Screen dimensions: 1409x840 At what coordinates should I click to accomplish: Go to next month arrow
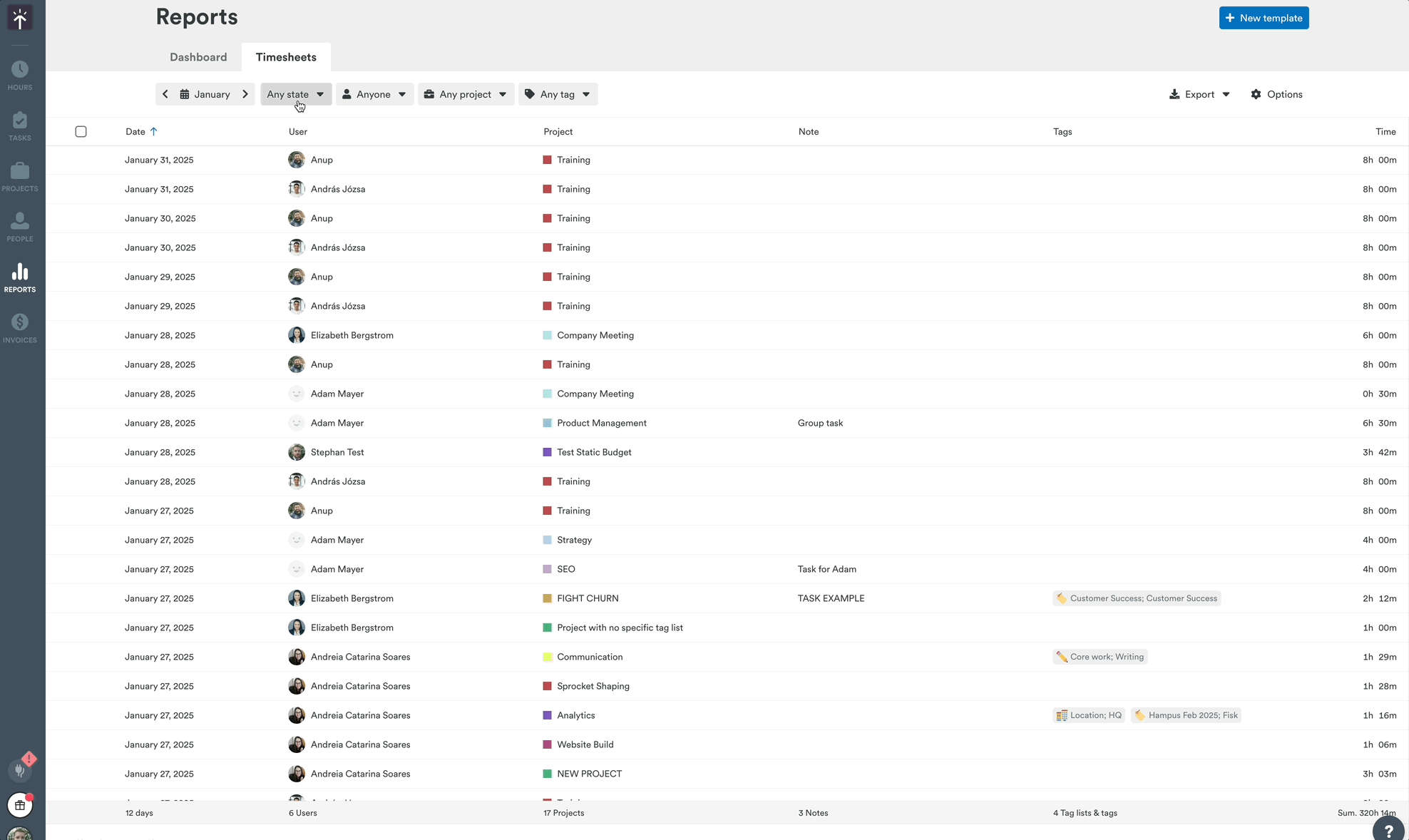click(x=245, y=94)
